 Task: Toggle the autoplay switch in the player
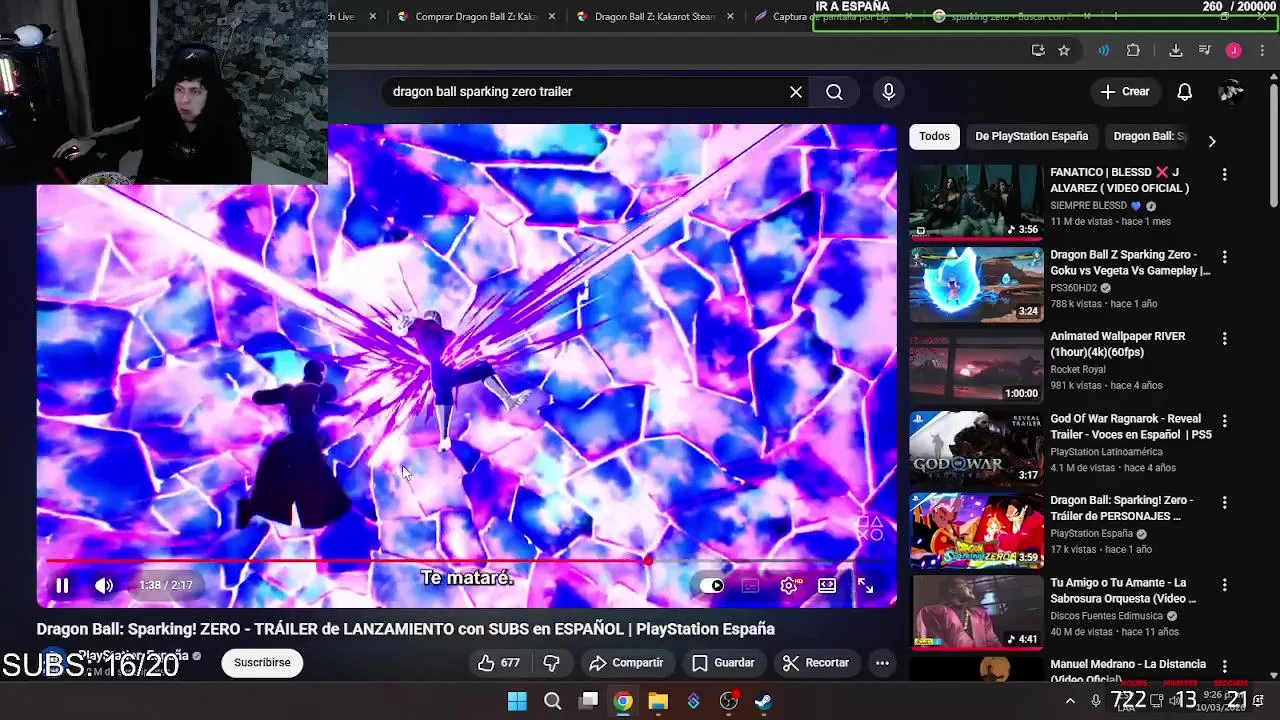(x=712, y=586)
